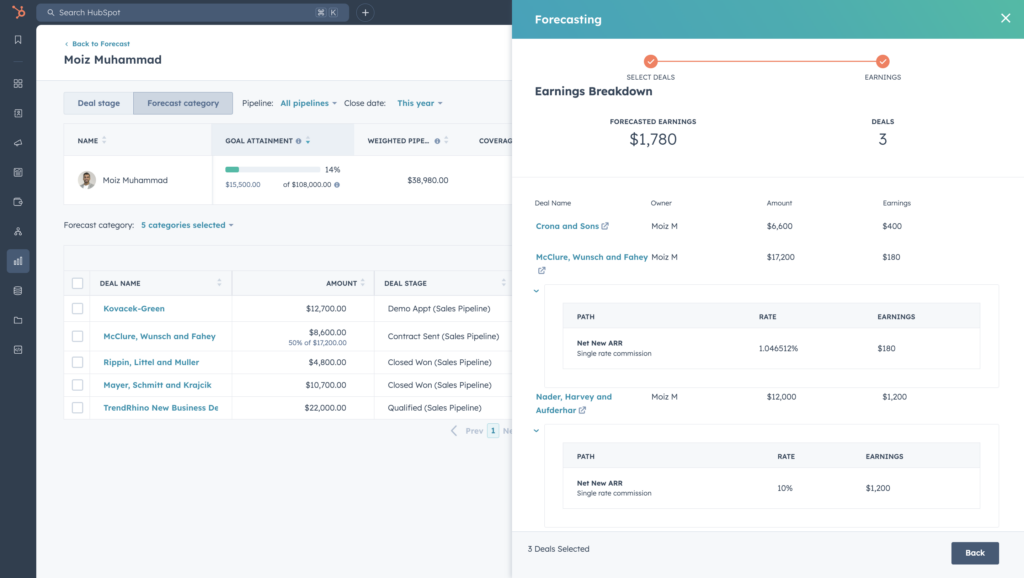Click the Goal Attainment info icon
The image size is (1024, 578).
pyautogui.click(x=298, y=141)
